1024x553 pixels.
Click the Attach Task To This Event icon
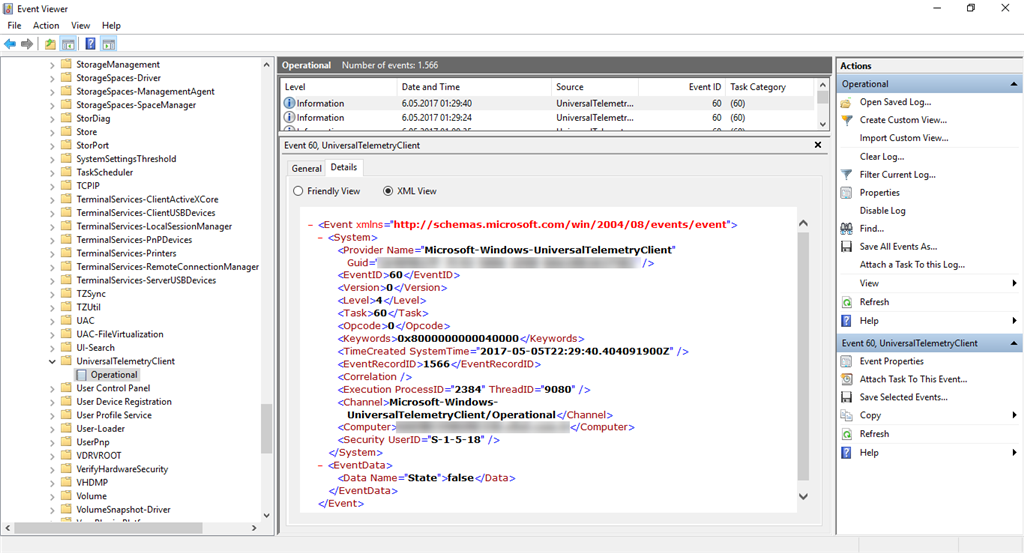tap(846, 379)
